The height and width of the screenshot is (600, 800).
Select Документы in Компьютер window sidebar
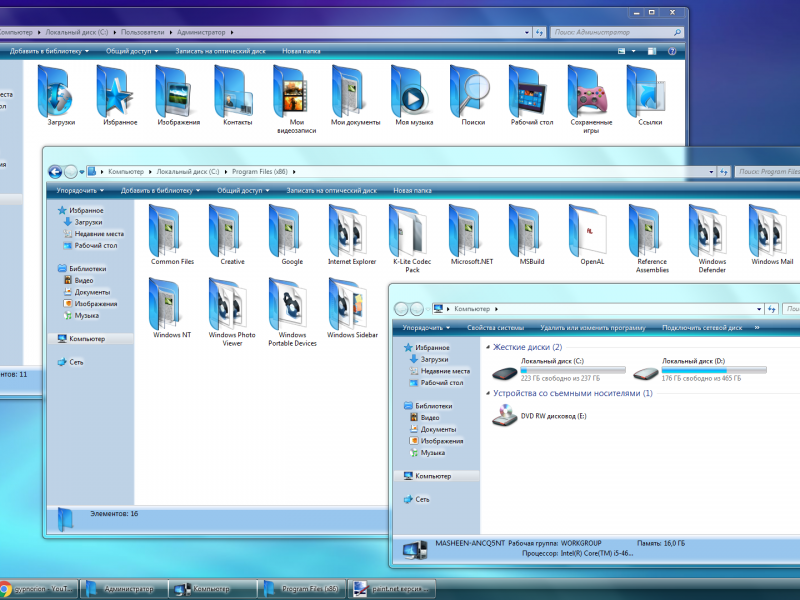pyautogui.click(x=433, y=429)
